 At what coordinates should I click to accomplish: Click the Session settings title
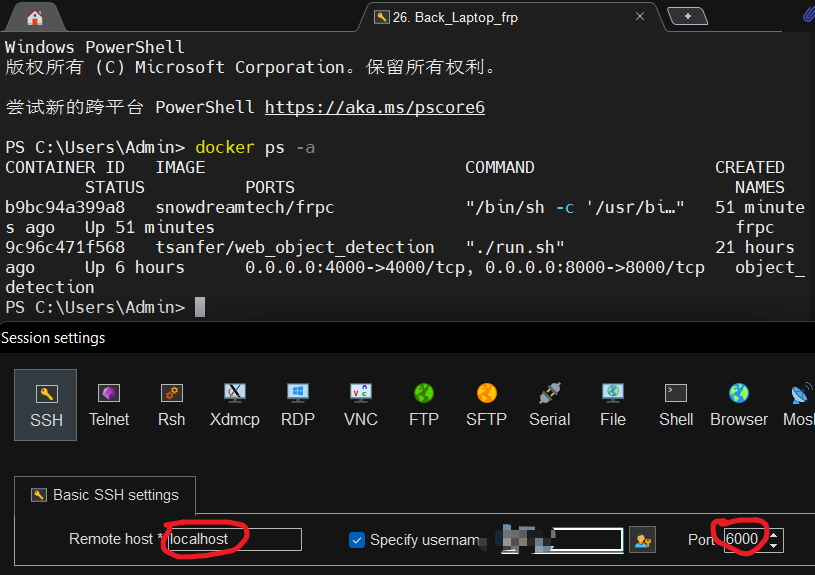click(x=53, y=338)
